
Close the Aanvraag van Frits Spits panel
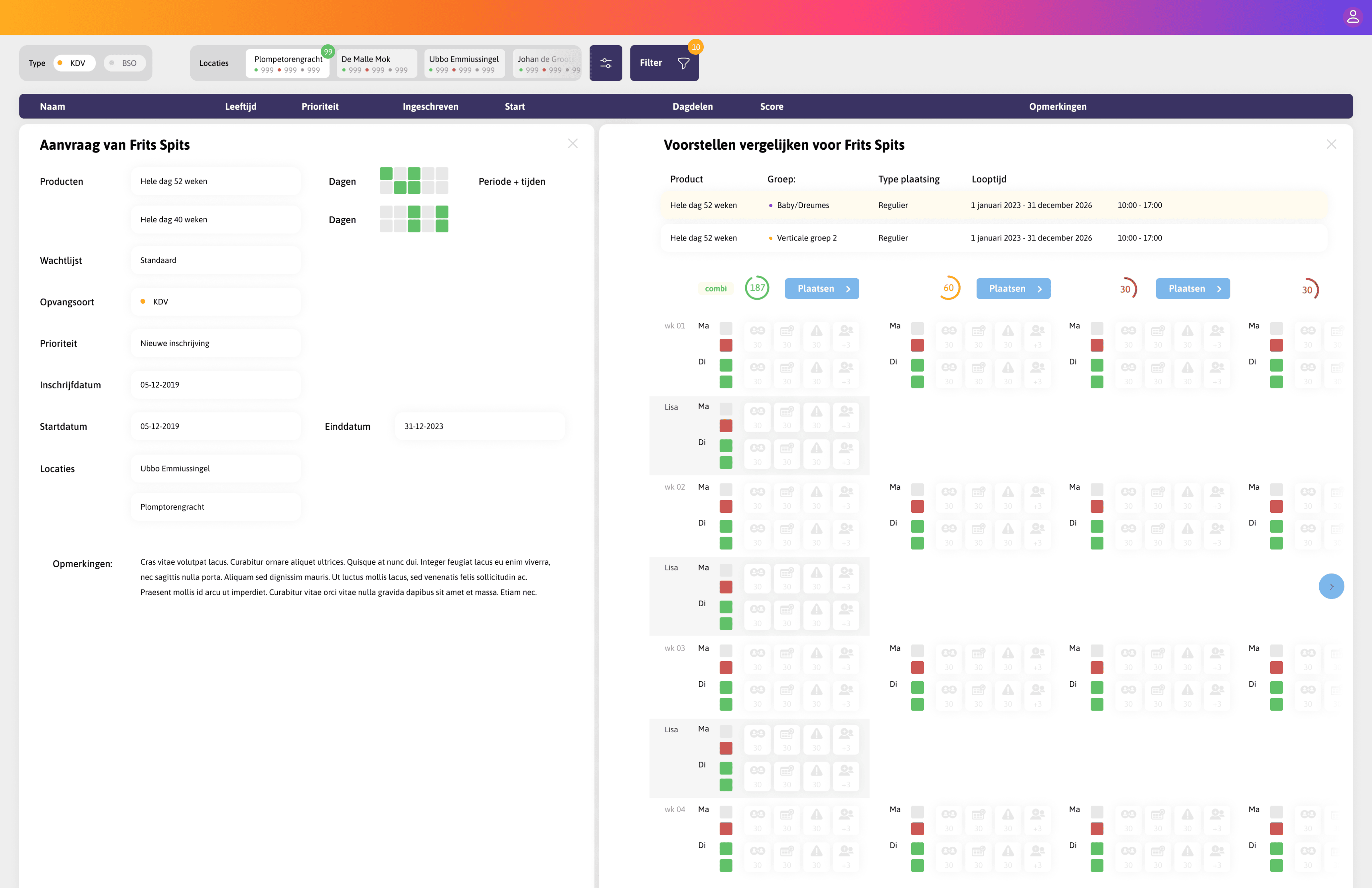coord(573,144)
